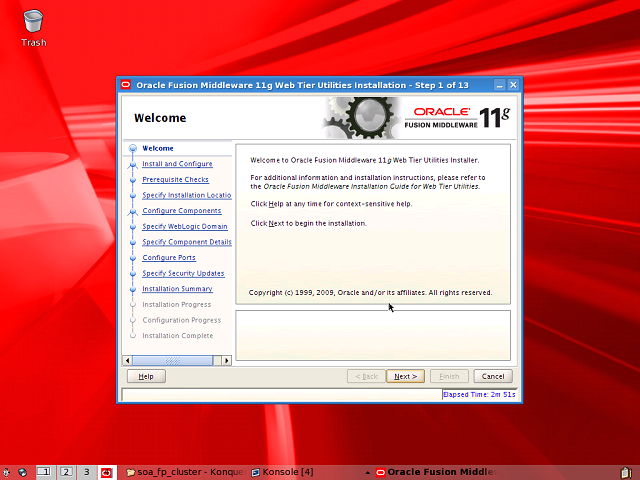Click the Oracle icon in the installer title bar
Screen dimensions: 640x480
click(126, 85)
